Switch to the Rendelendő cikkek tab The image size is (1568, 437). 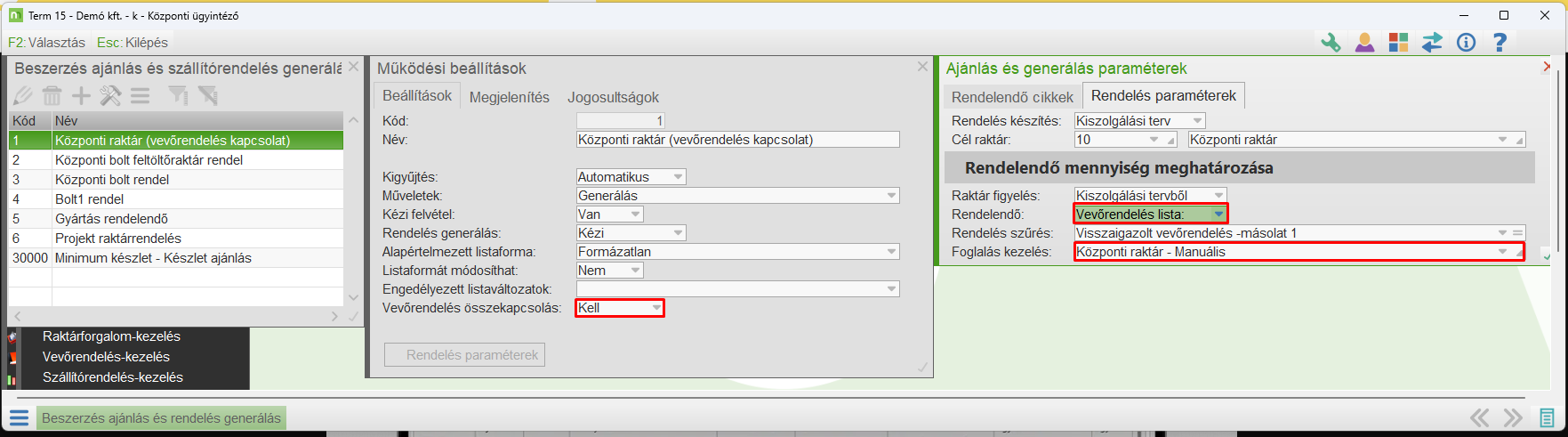click(1012, 97)
